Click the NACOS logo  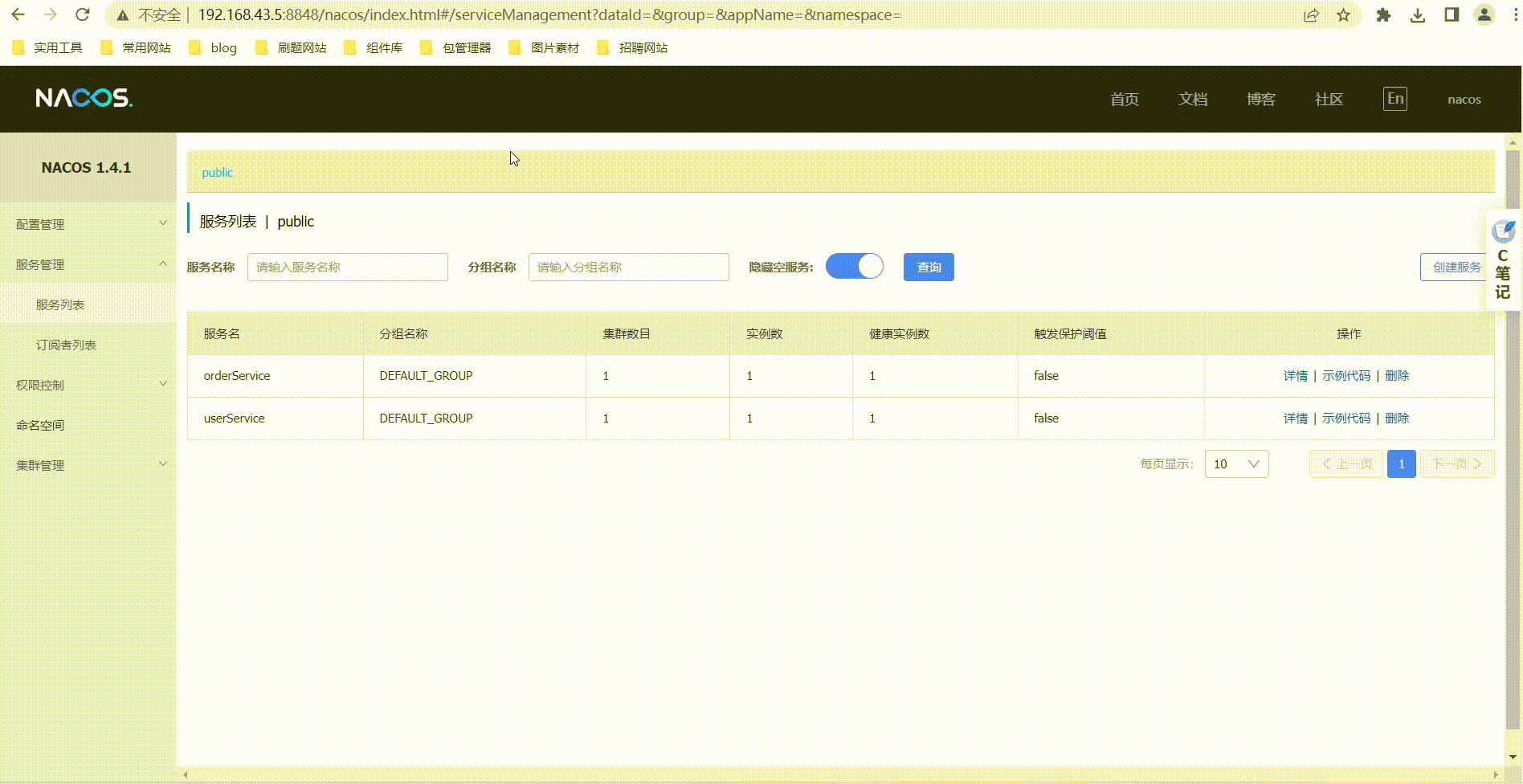84,98
